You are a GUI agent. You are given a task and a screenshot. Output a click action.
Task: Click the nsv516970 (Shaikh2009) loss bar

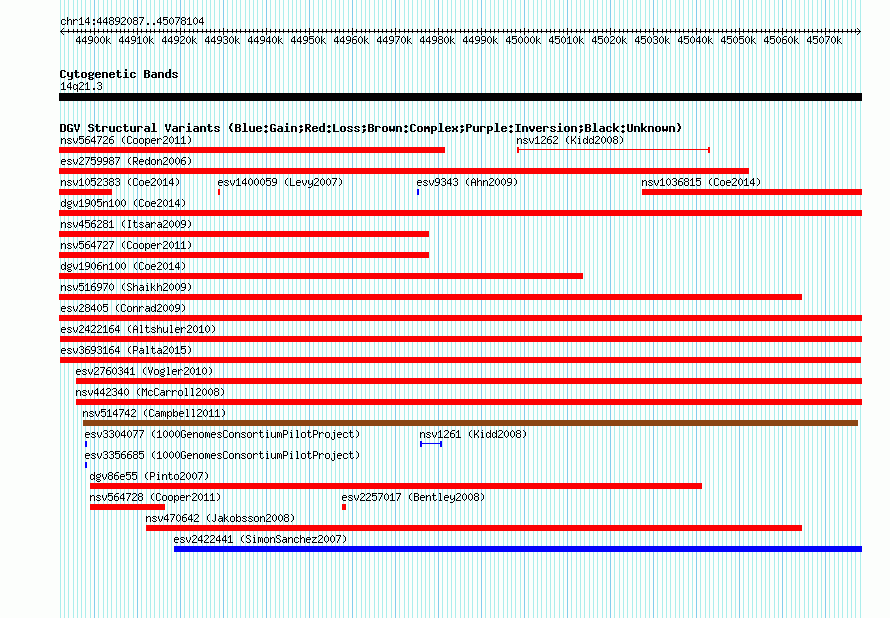pyautogui.click(x=430, y=297)
